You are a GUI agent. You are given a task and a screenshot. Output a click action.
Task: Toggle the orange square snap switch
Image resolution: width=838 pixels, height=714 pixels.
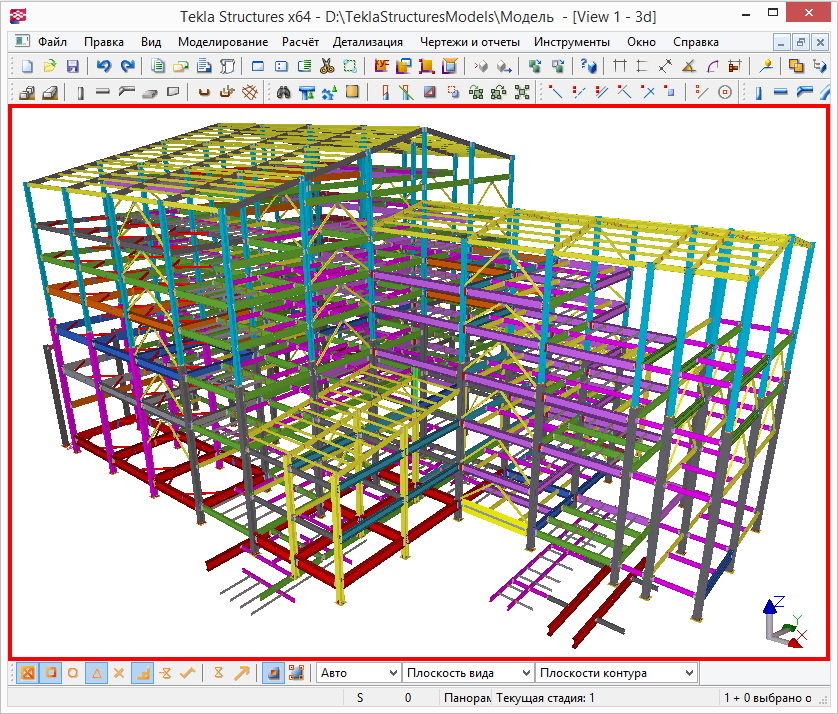(x=51, y=673)
